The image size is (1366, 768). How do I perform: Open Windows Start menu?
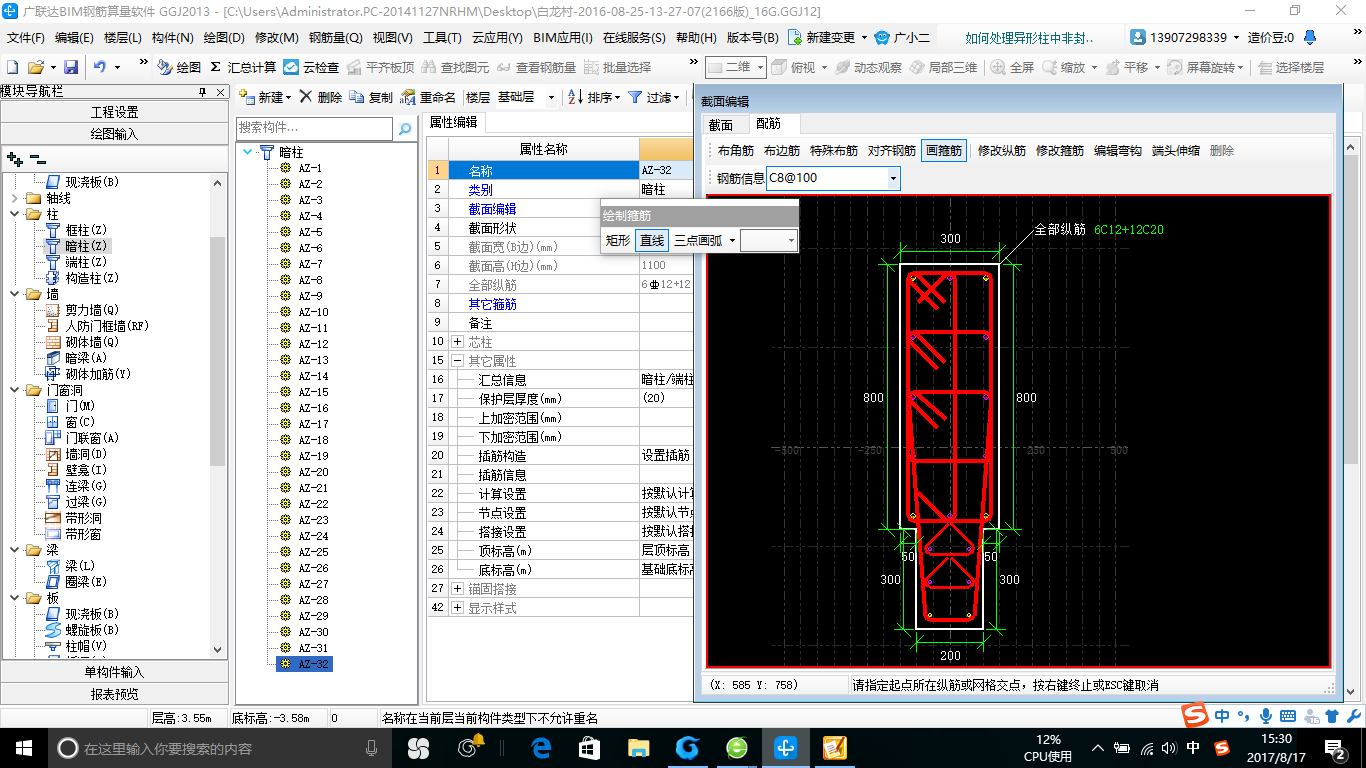(22, 747)
